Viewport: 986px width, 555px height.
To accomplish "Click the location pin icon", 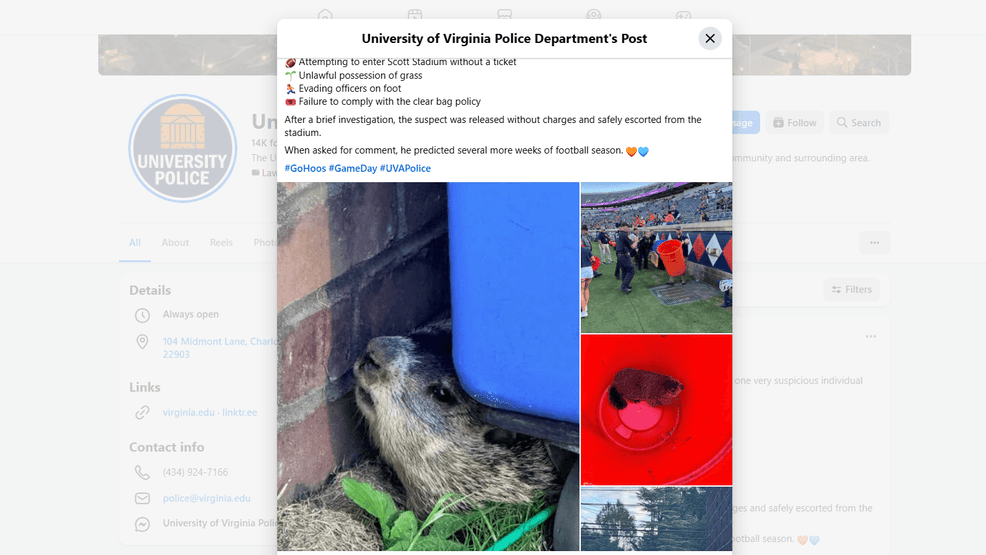I will coord(142,342).
